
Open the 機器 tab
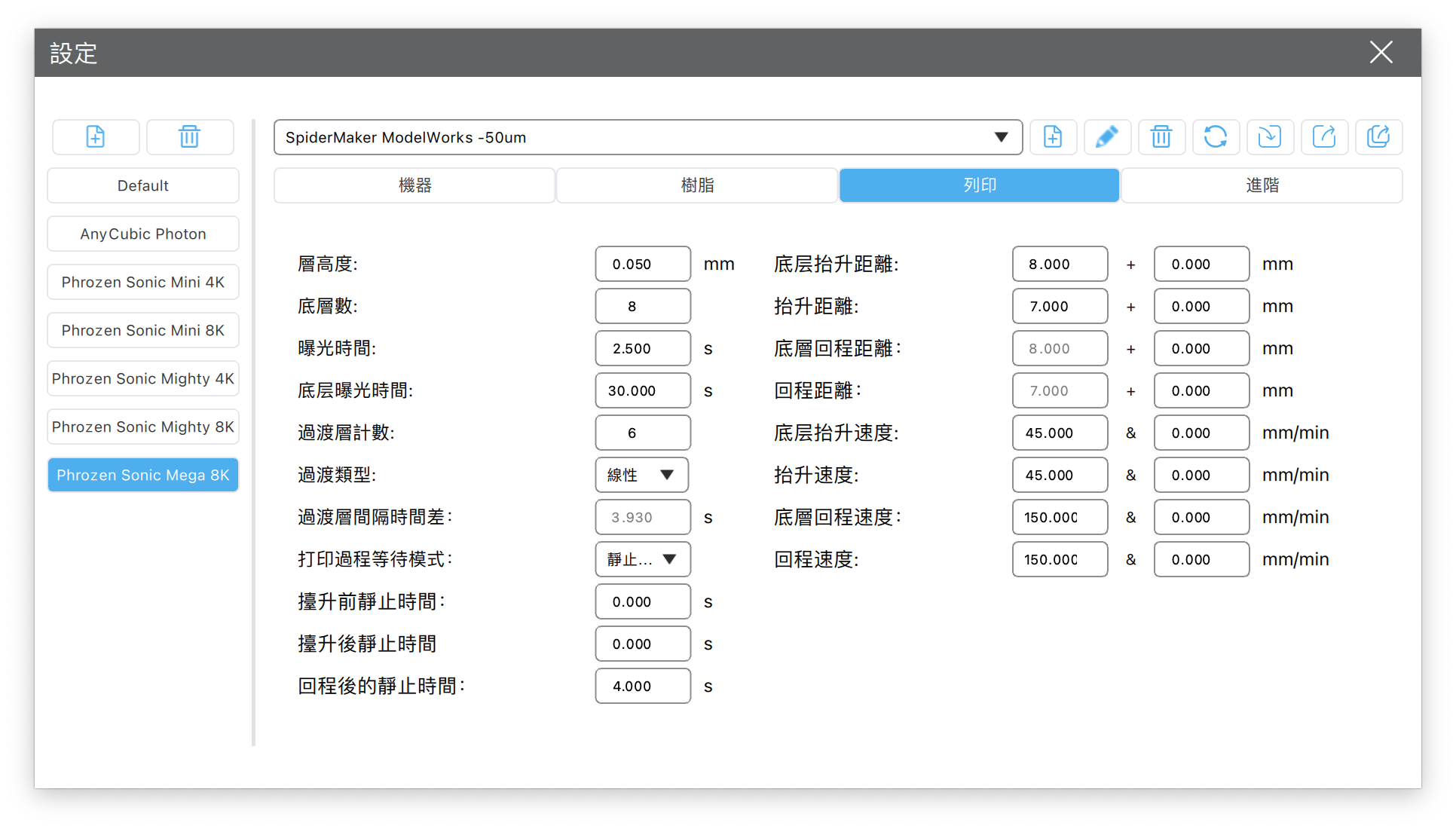point(414,185)
